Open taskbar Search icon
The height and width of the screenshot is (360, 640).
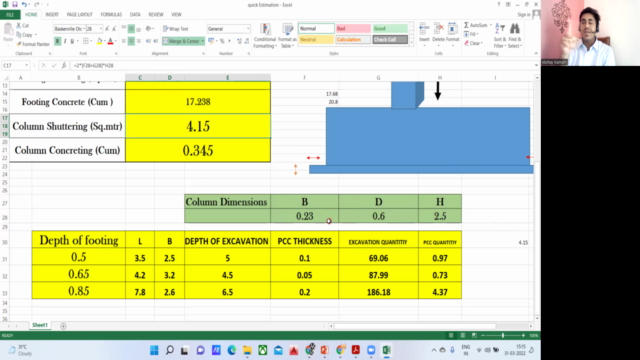(170, 350)
